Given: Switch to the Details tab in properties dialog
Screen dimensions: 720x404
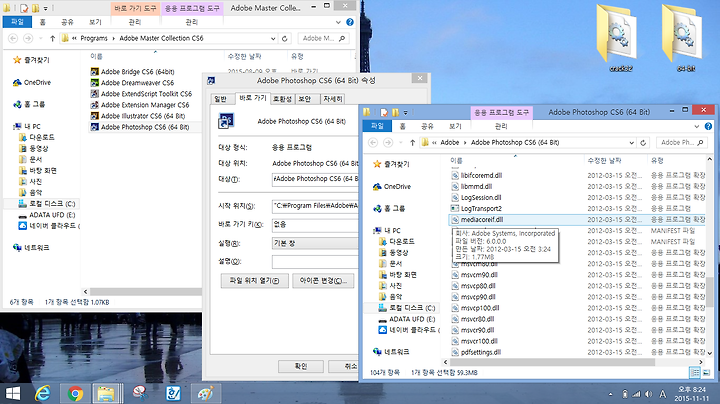Looking at the screenshot, I should point(333,99).
